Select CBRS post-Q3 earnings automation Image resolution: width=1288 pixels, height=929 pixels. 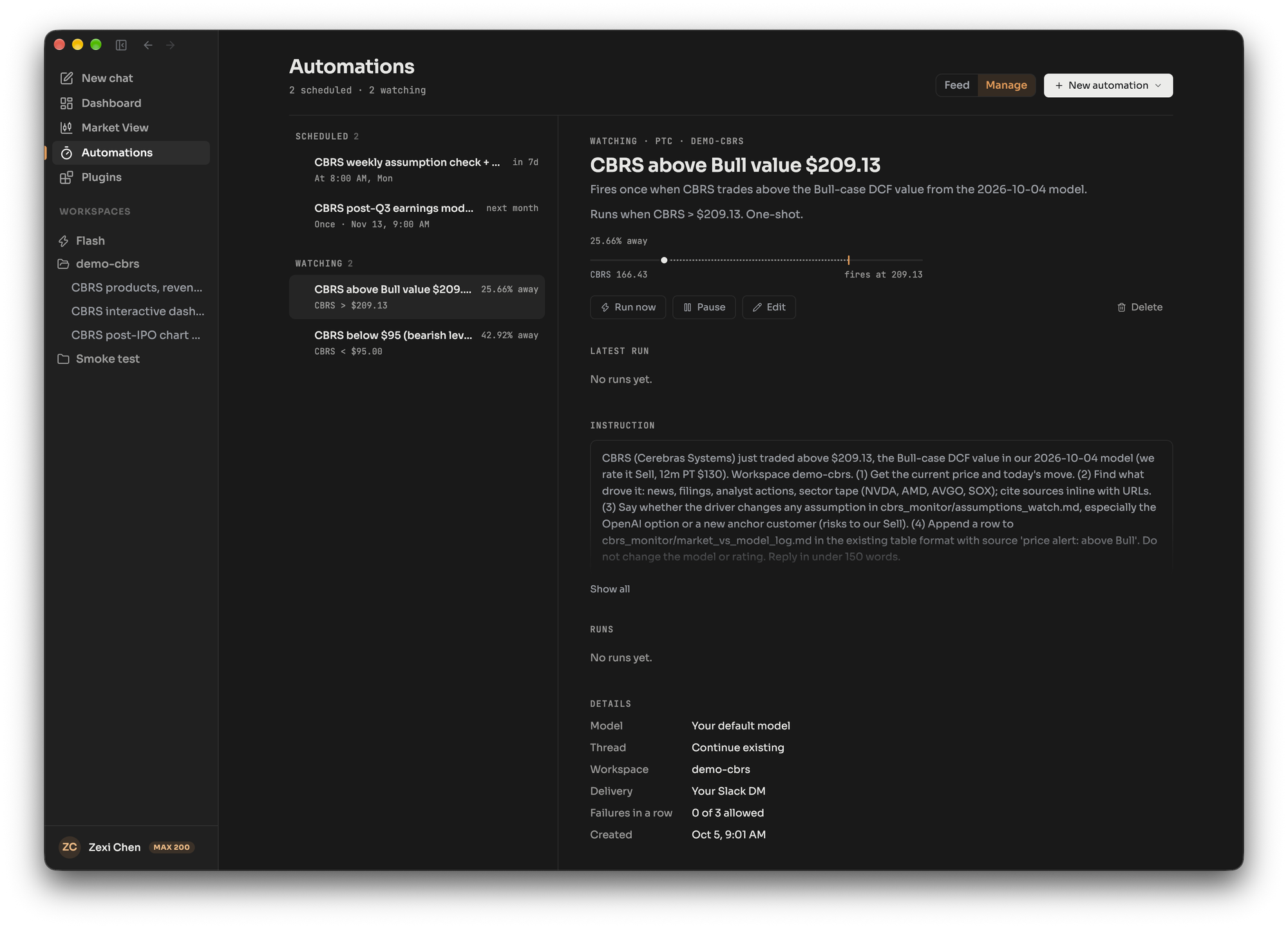pyautogui.click(x=417, y=216)
